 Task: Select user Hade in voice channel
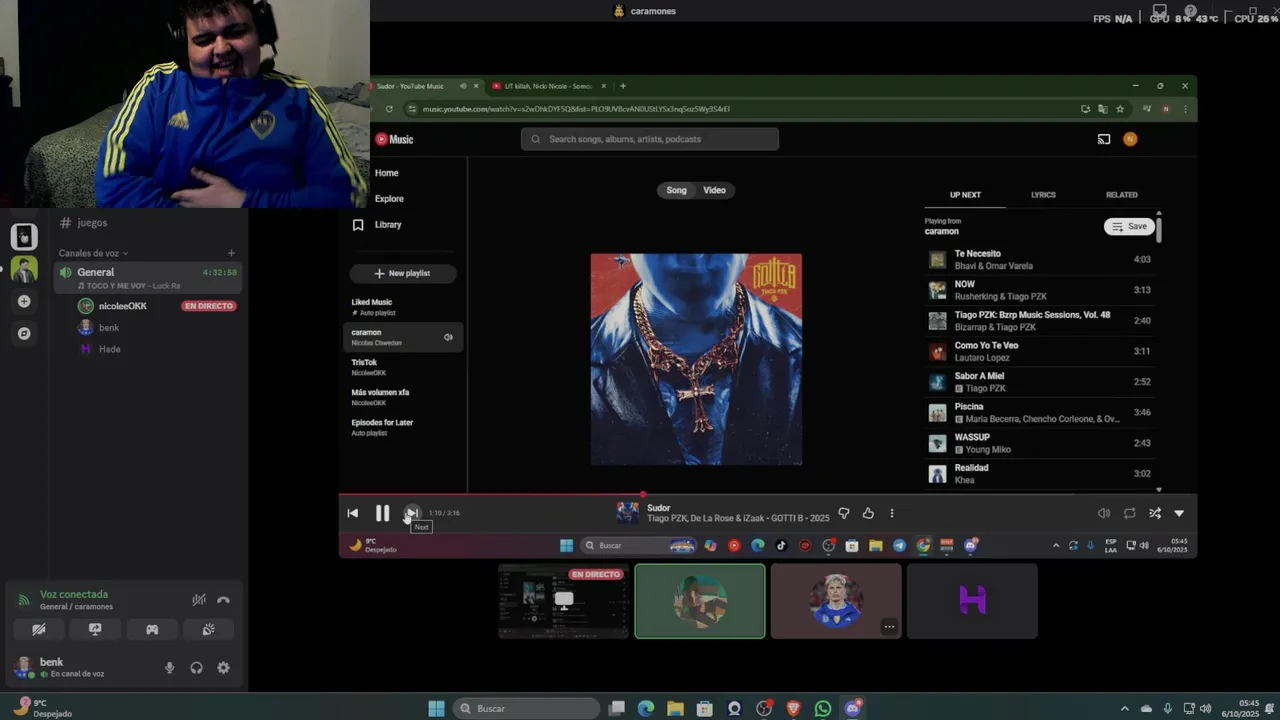pyautogui.click(x=109, y=349)
